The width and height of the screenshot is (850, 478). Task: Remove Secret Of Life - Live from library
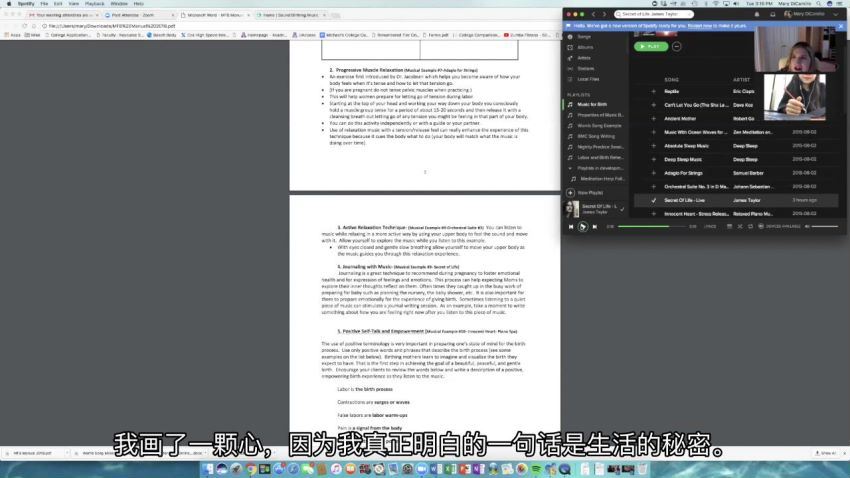[x=653, y=201]
